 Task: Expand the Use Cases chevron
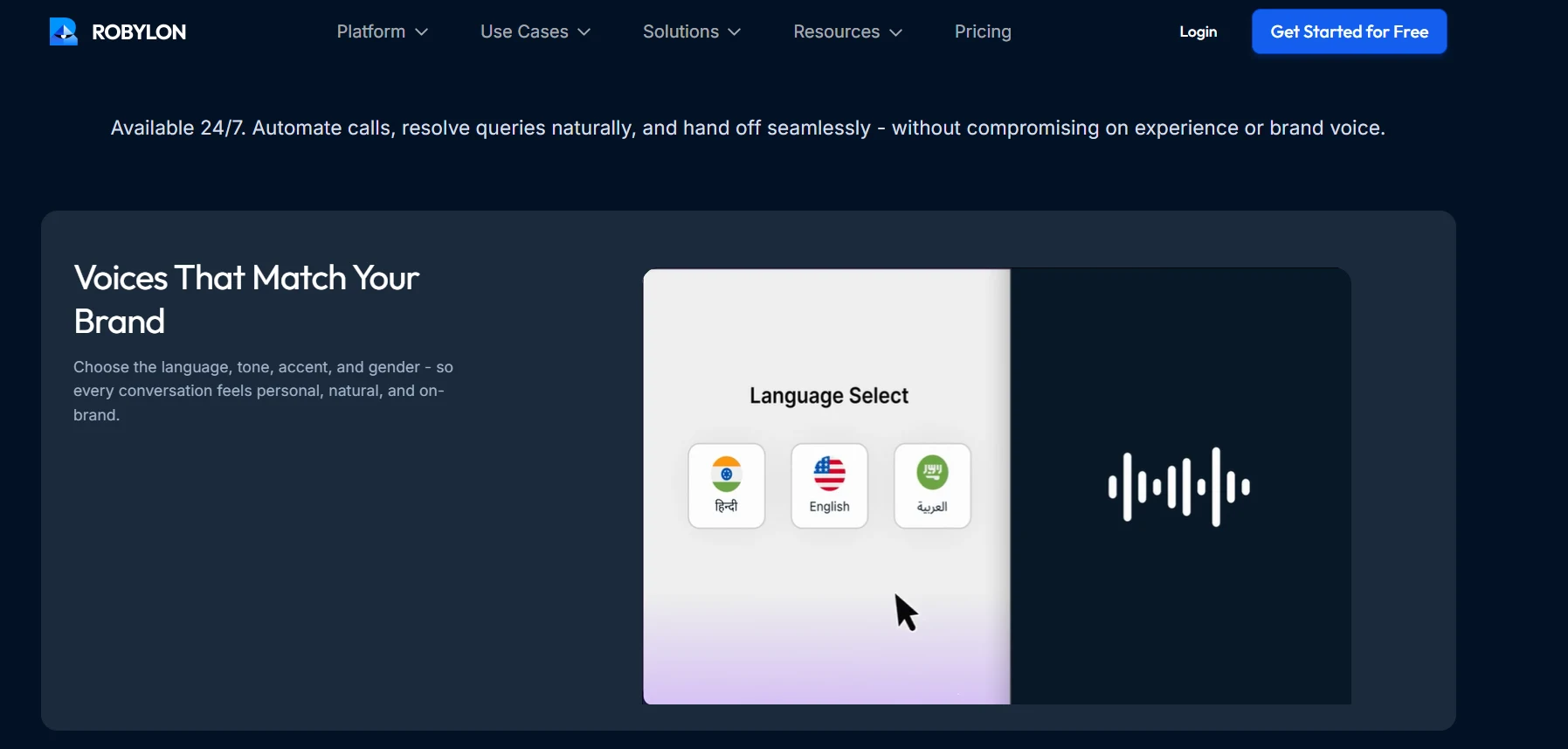(584, 32)
